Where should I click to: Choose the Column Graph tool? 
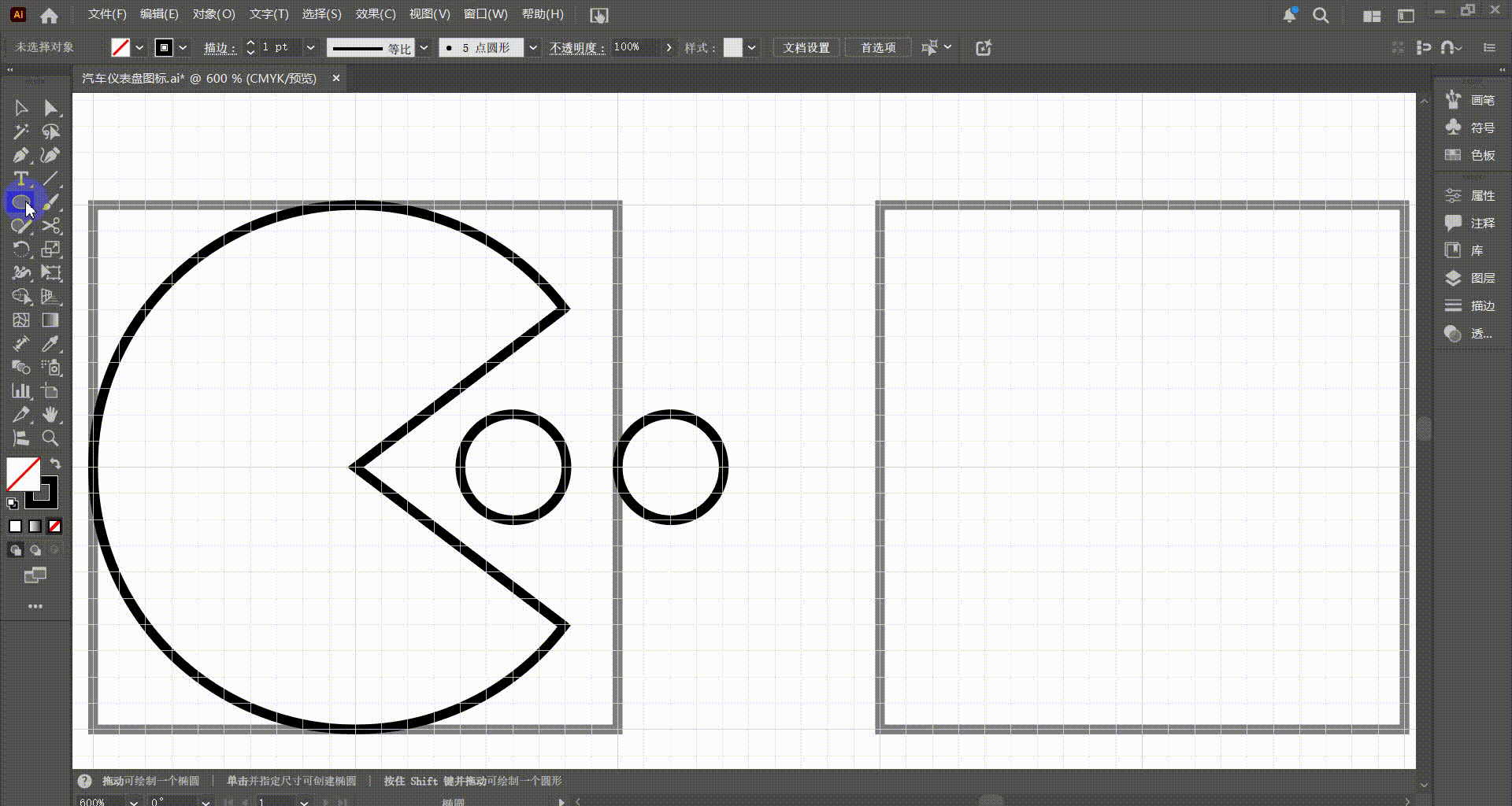point(21,391)
